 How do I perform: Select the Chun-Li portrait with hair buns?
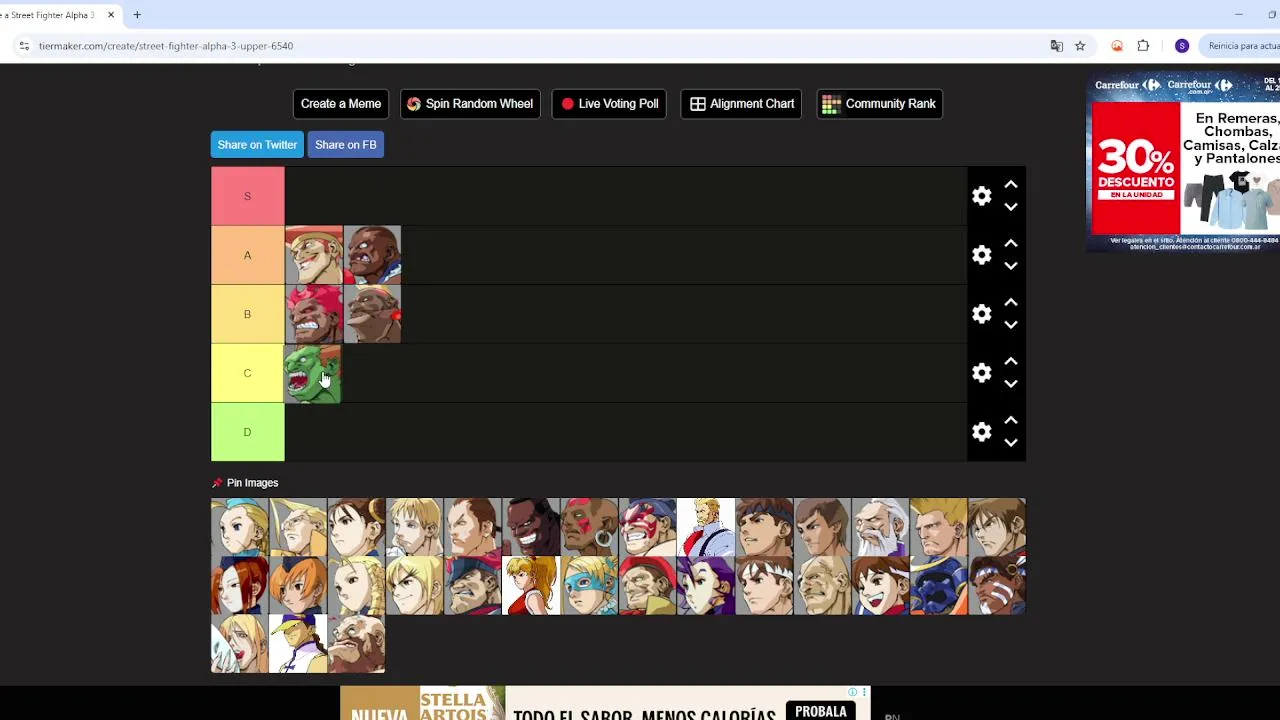(x=356, y=527)
